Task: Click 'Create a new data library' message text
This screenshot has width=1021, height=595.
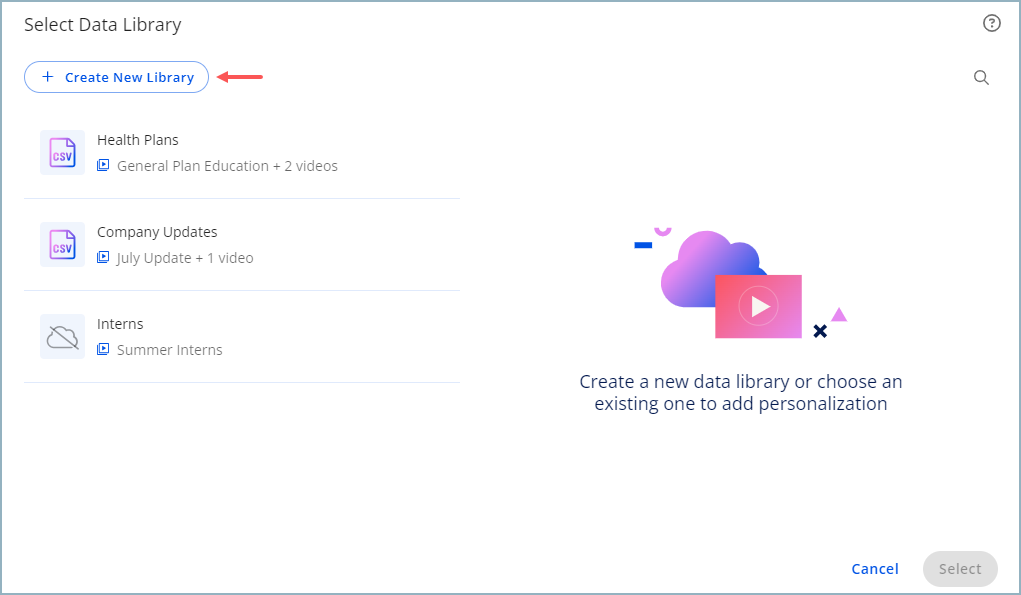Action: [x=740, y=393]
